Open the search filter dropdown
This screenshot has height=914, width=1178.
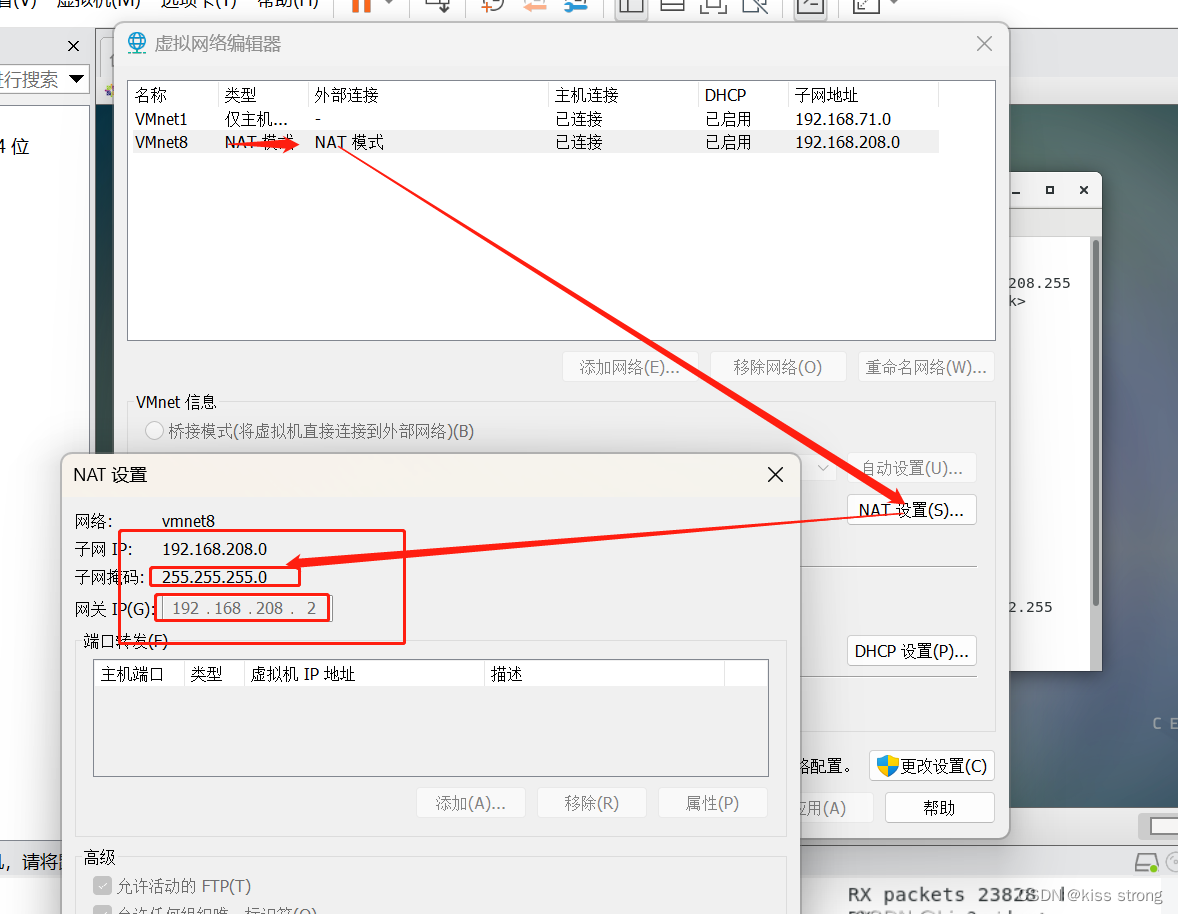[74, 79]
